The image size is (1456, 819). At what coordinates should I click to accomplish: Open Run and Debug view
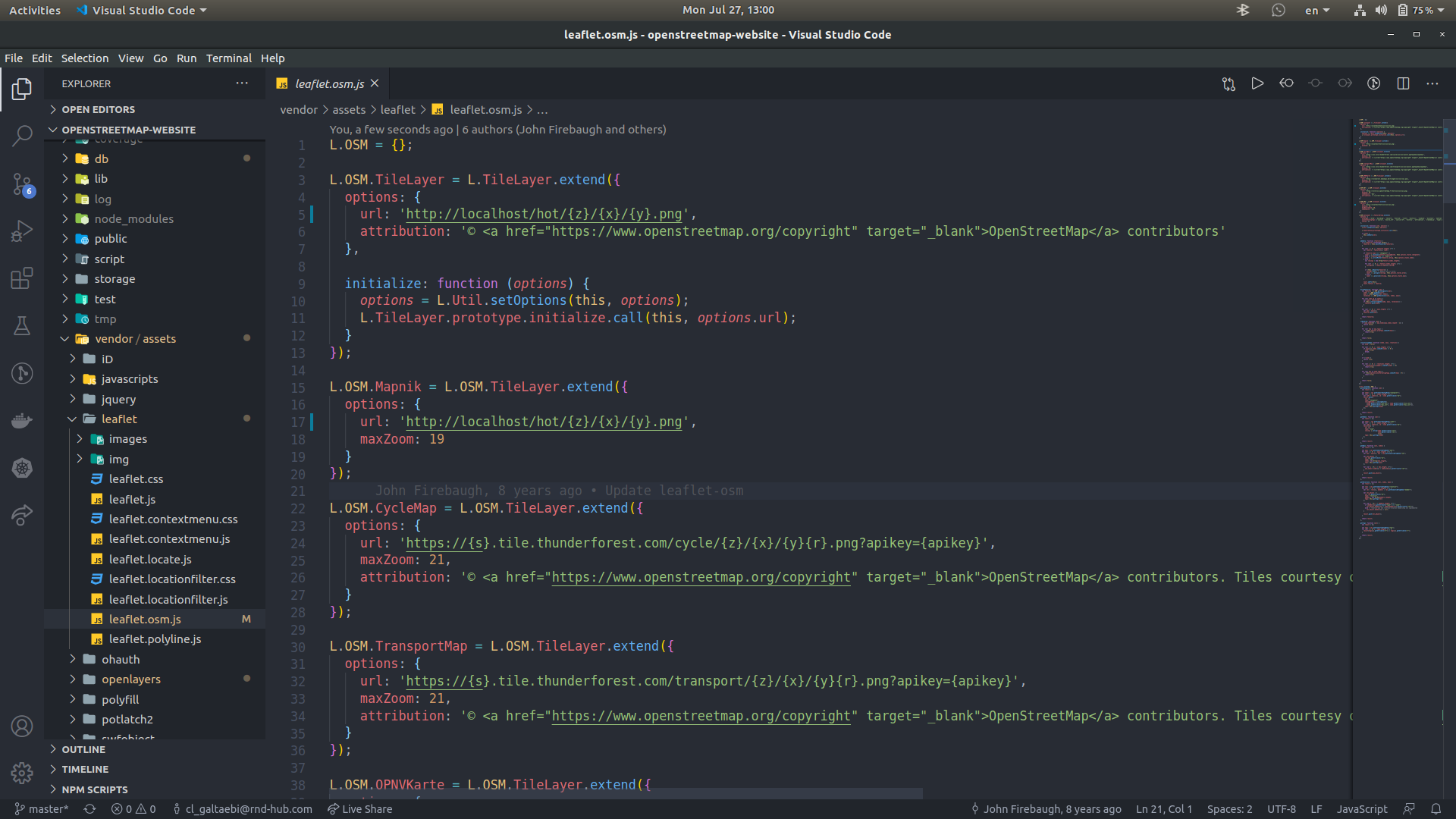click(x=22, y=231)
